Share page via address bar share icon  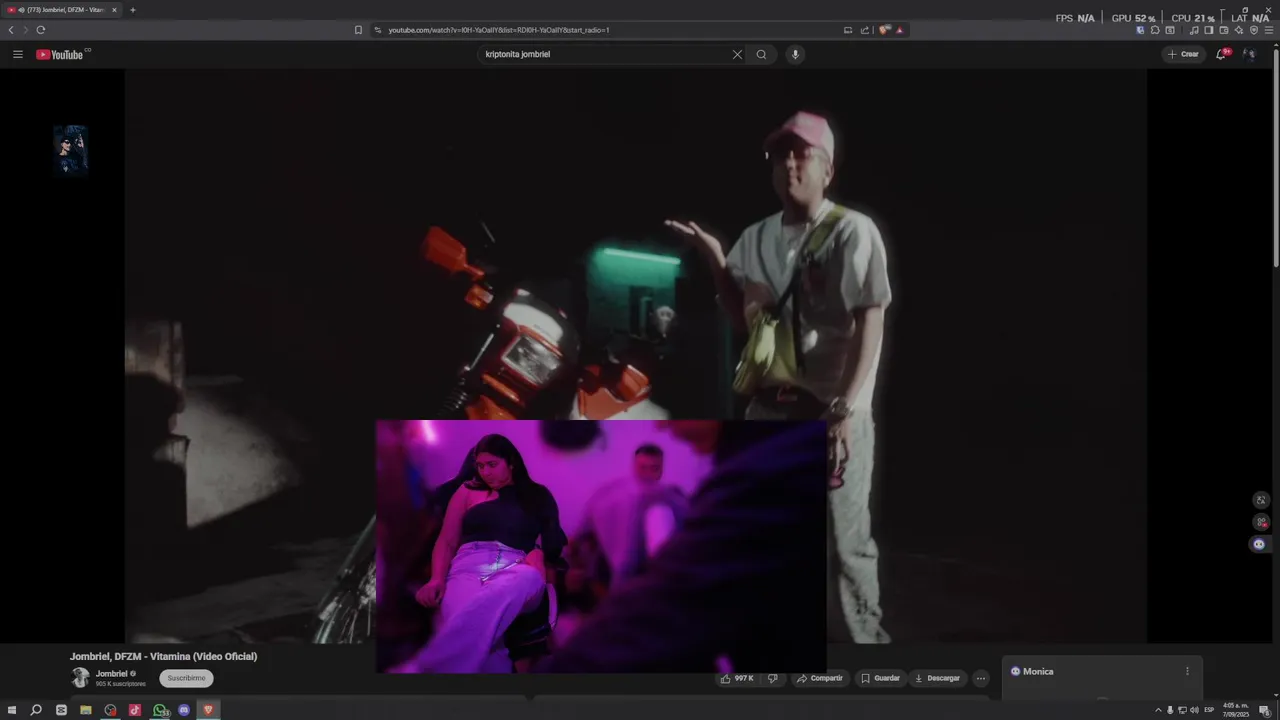[x=865, y=30]
